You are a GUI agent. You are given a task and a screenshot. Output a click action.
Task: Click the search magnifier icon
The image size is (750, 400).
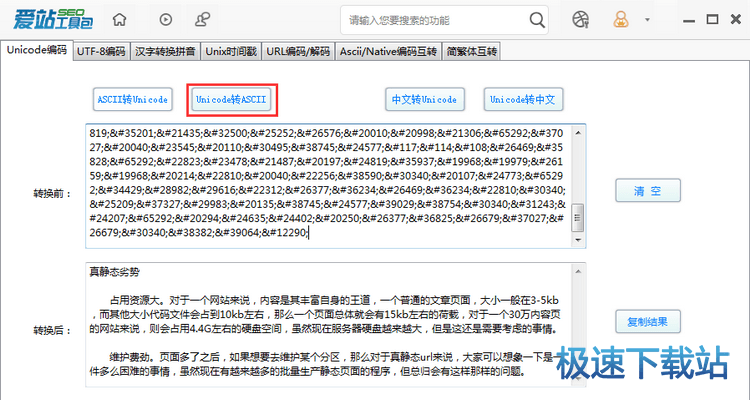coord(537,20)
